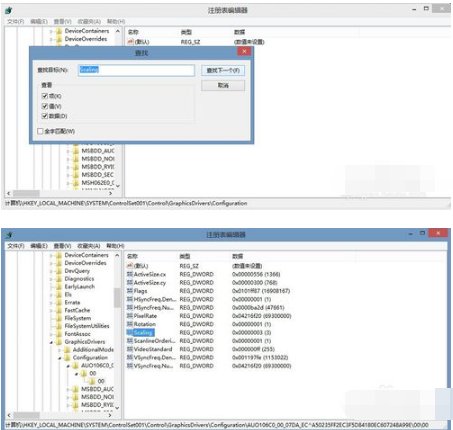Select the Flags DWORD value icon
Viewport: 453px width, 430px height.
130,291
